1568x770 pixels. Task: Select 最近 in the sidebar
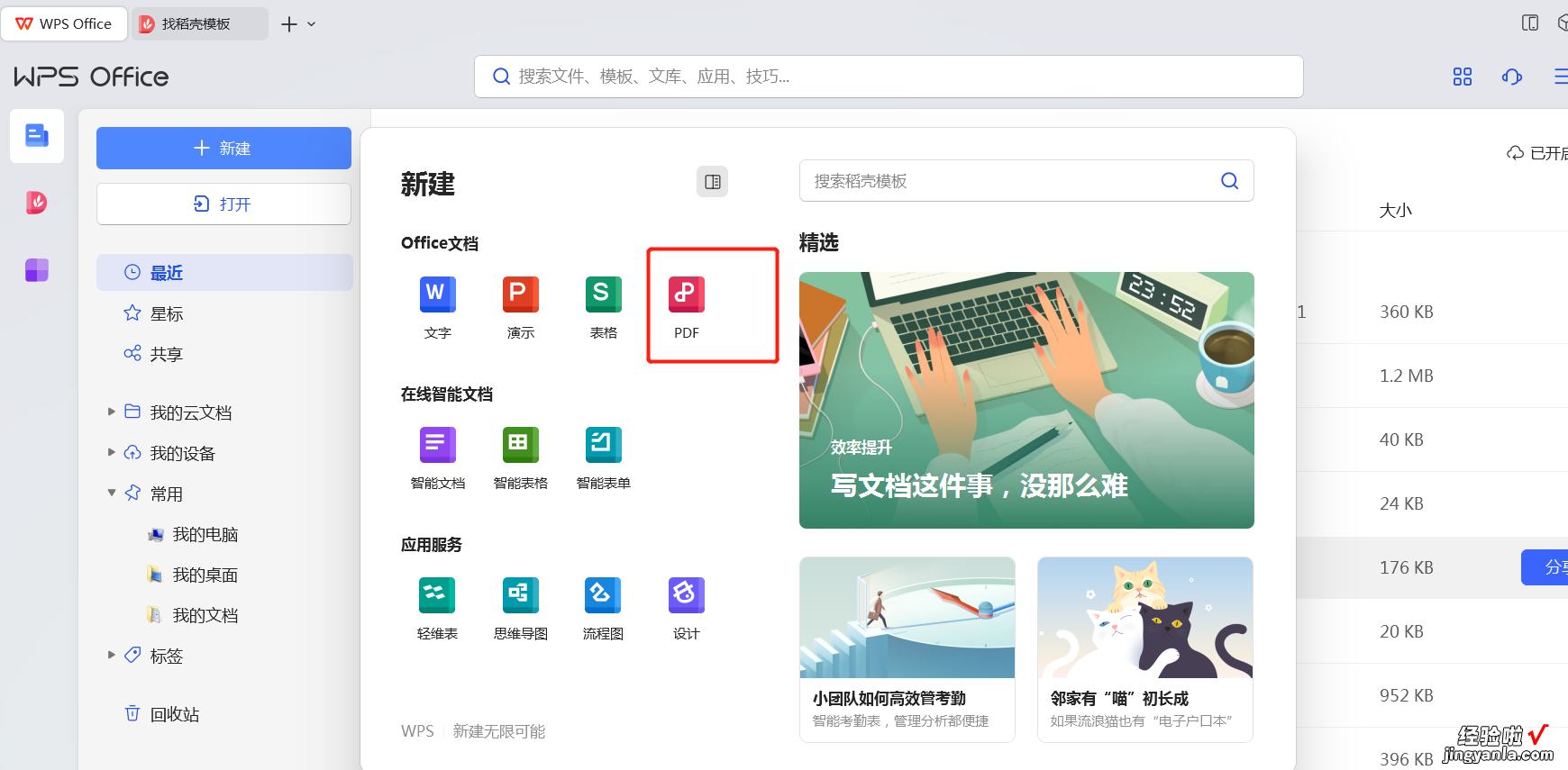(x=224, y=272)
